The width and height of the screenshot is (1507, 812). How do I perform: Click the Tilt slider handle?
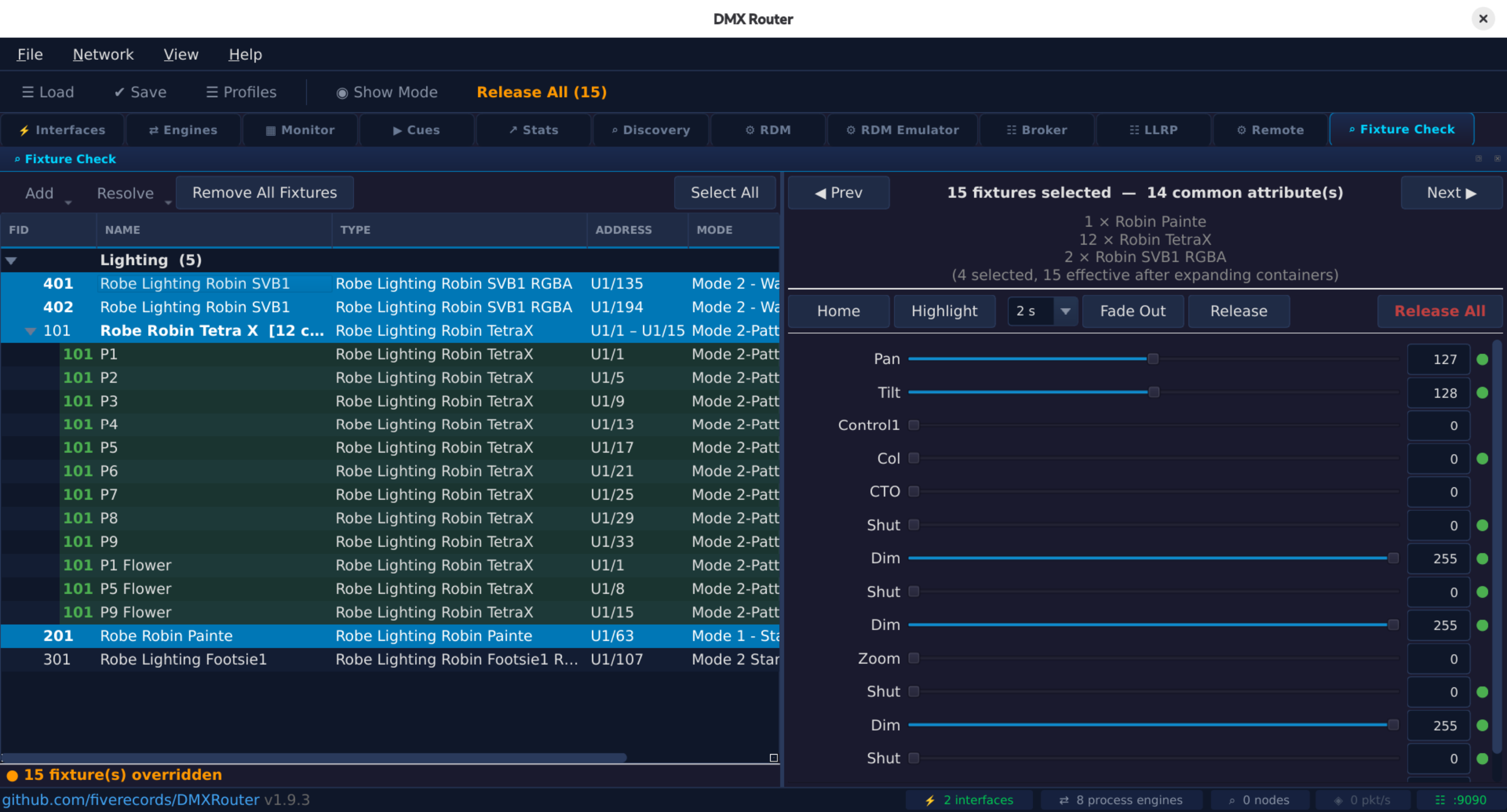click(1154, 392)
